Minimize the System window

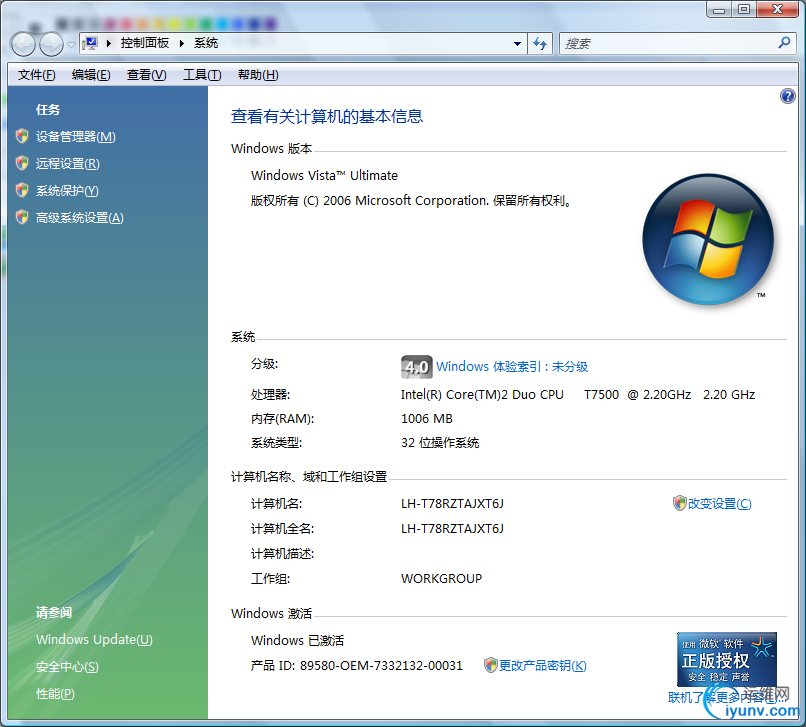tap(719, 9)
